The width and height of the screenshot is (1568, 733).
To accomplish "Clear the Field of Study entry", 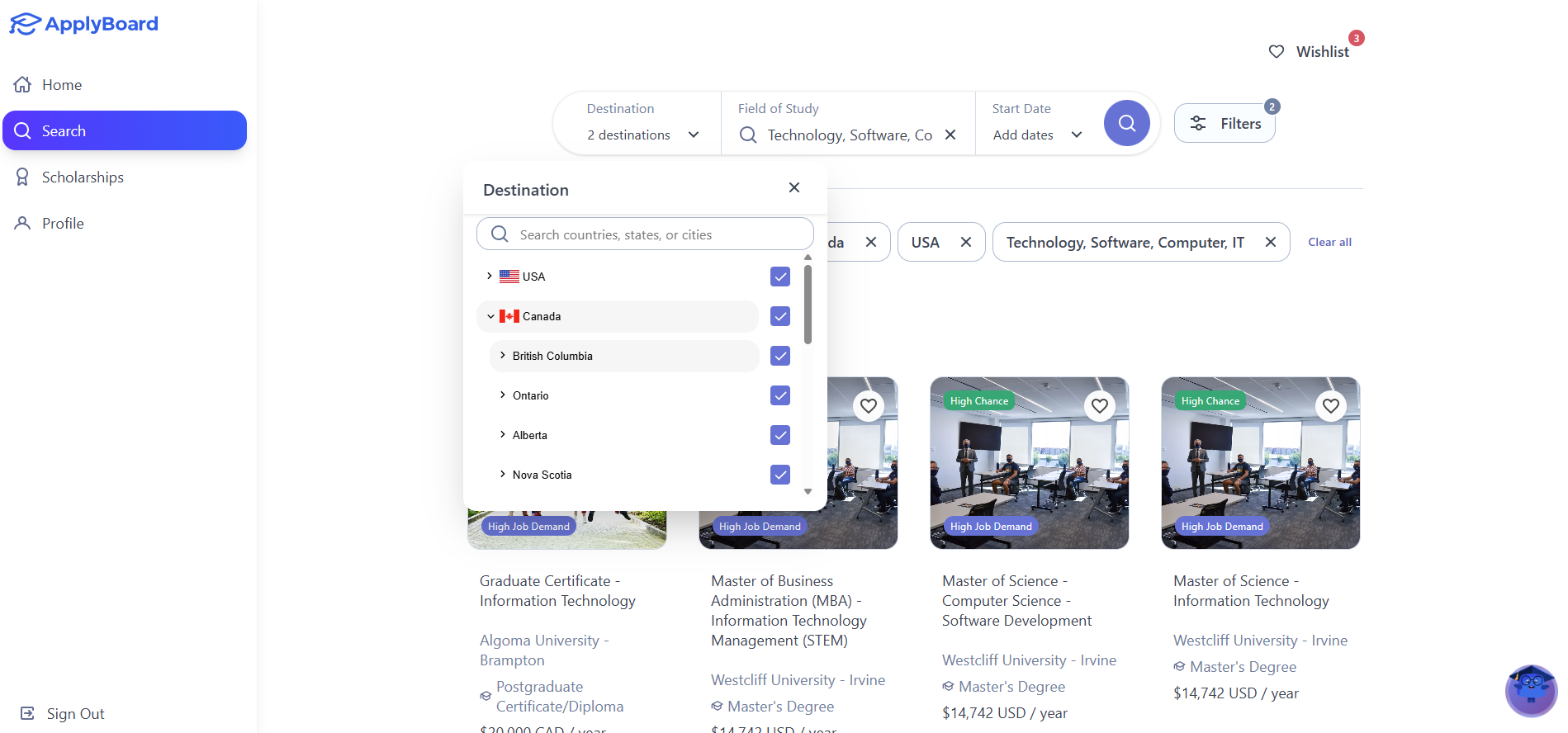I will point(950,135).
